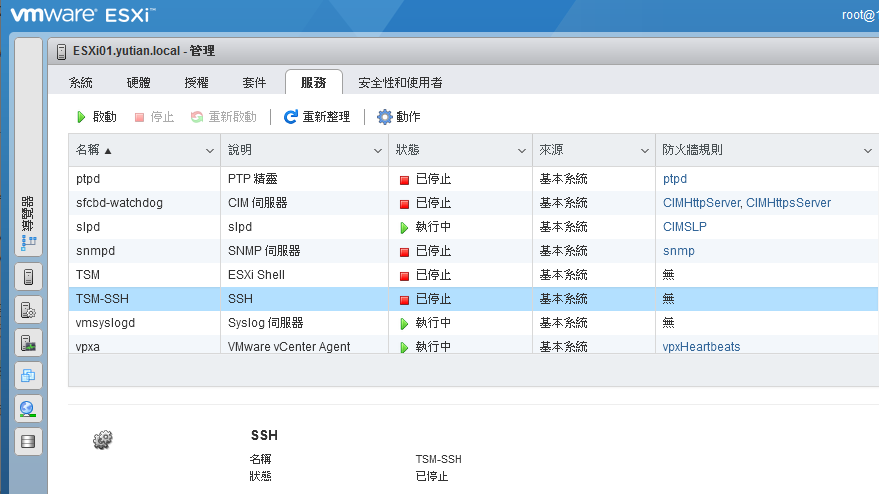
Task: Open the Host icon in the sidebar
Action: pyautogui.click(x=28, y=276)
